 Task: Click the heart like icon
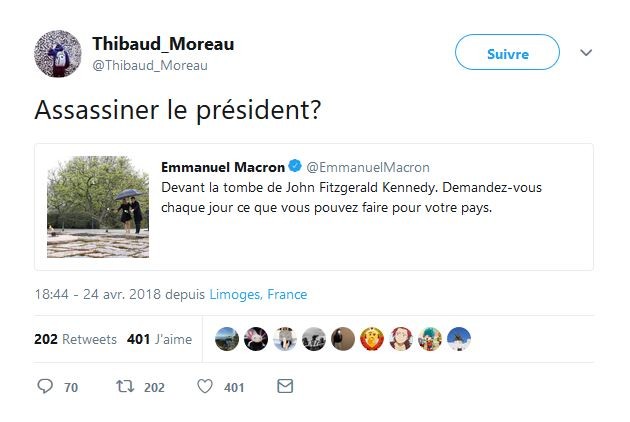coord(204,386)
